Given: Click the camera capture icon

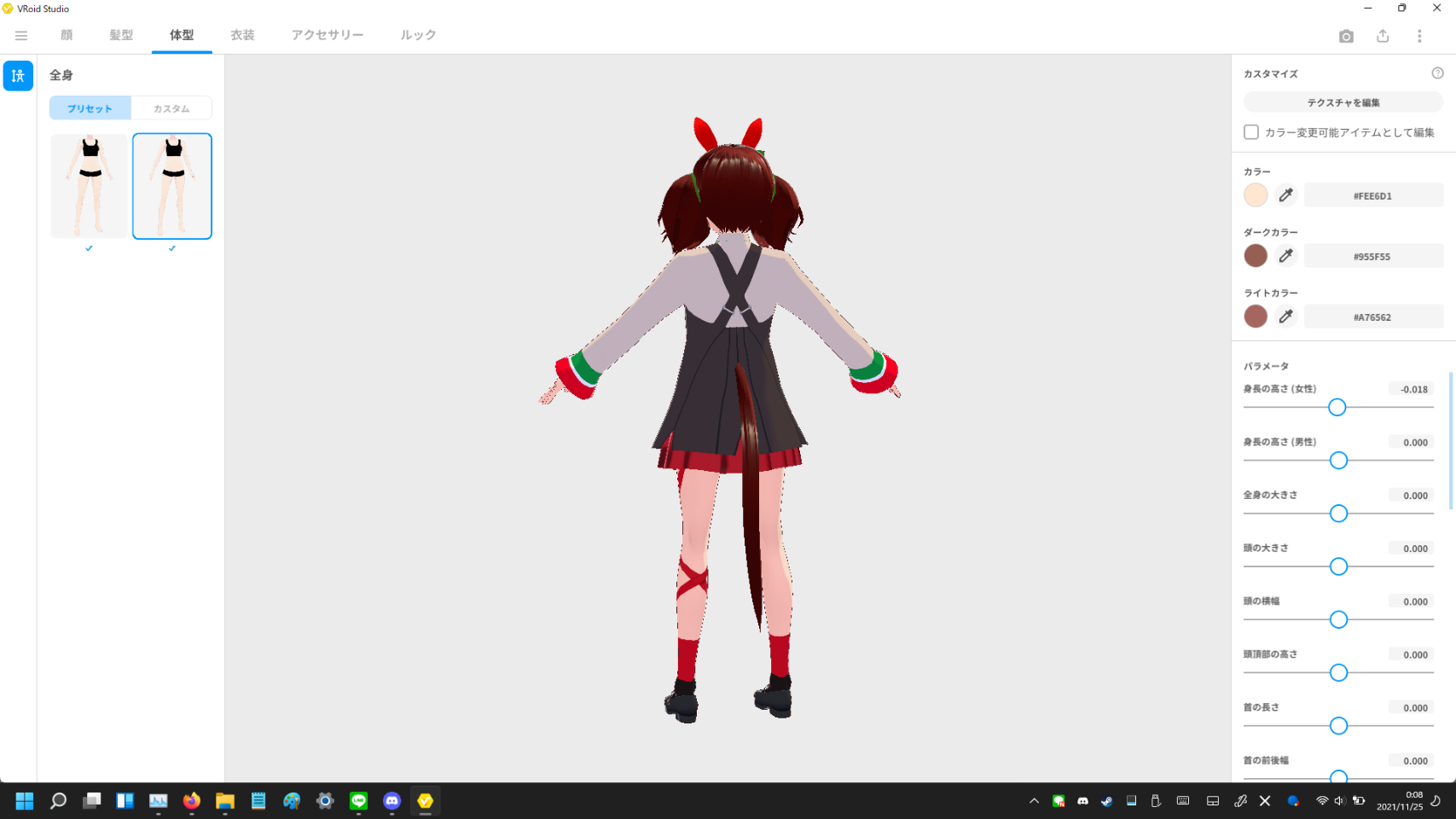Looking at the screenshot, I should 1346,36.
